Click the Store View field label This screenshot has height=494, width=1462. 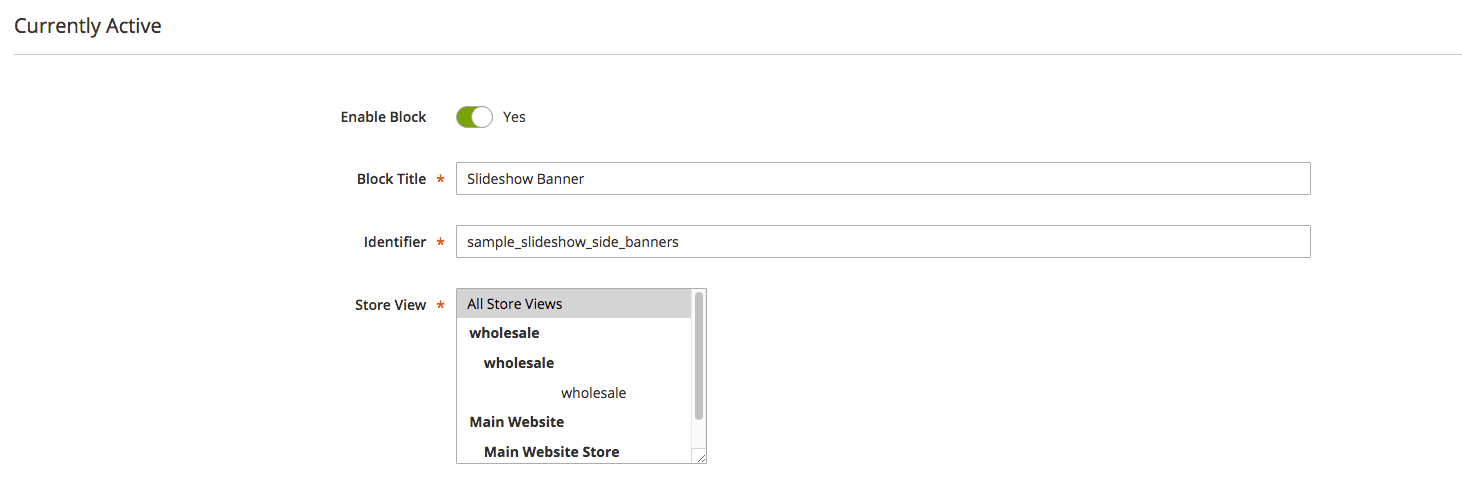tap(390, 305)
